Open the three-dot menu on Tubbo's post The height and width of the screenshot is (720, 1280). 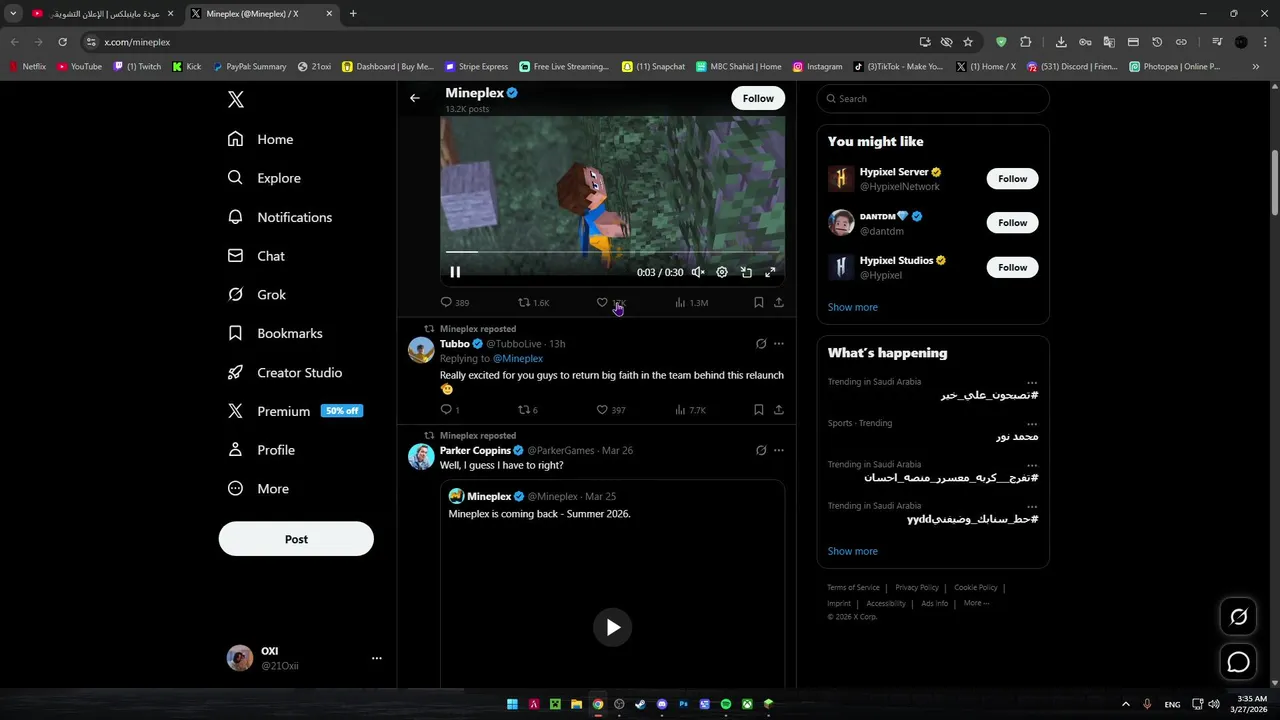(779, 344)
